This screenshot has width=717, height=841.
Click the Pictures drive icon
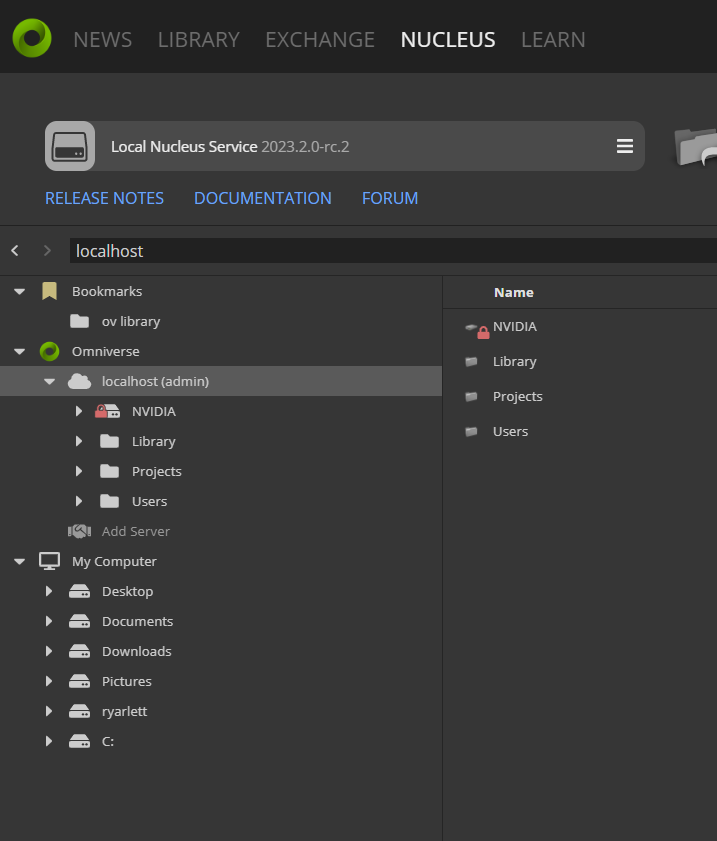click(79, 682)
